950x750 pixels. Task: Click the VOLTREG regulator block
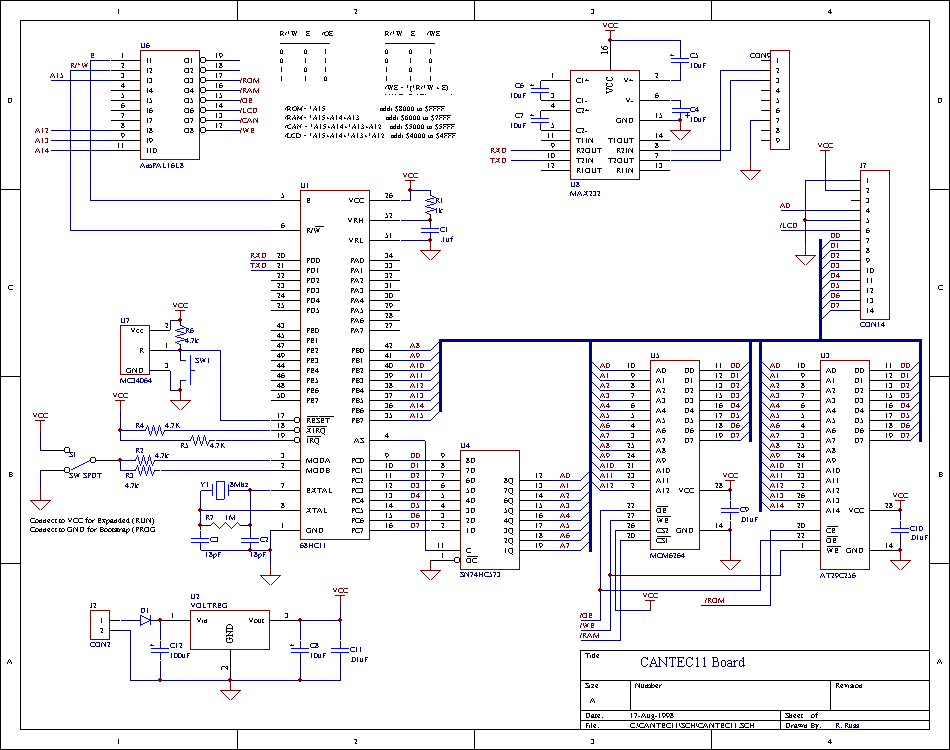(229, 631)
